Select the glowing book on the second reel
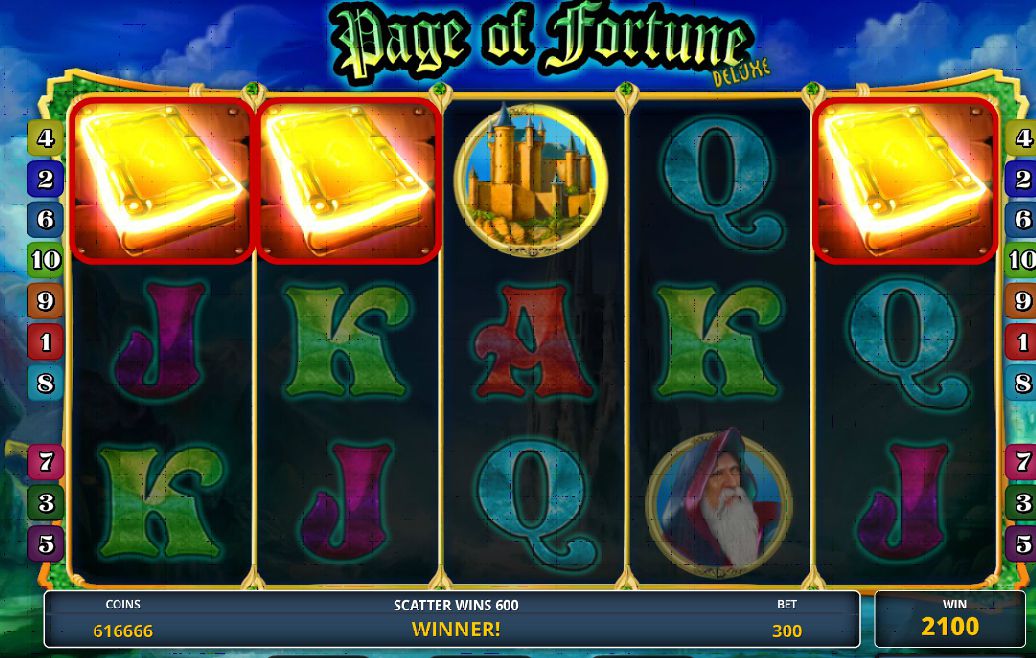1036x658 pixels. 348,180
